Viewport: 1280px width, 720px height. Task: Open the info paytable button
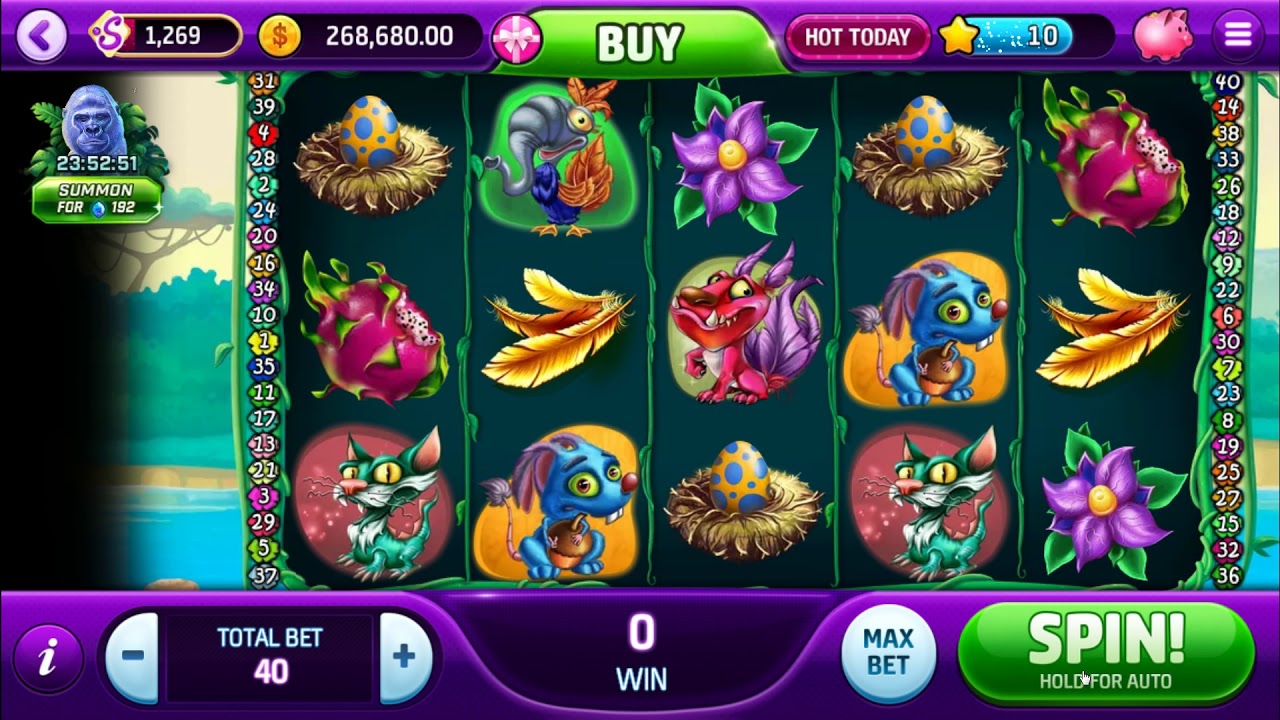[x=47, y=656]
